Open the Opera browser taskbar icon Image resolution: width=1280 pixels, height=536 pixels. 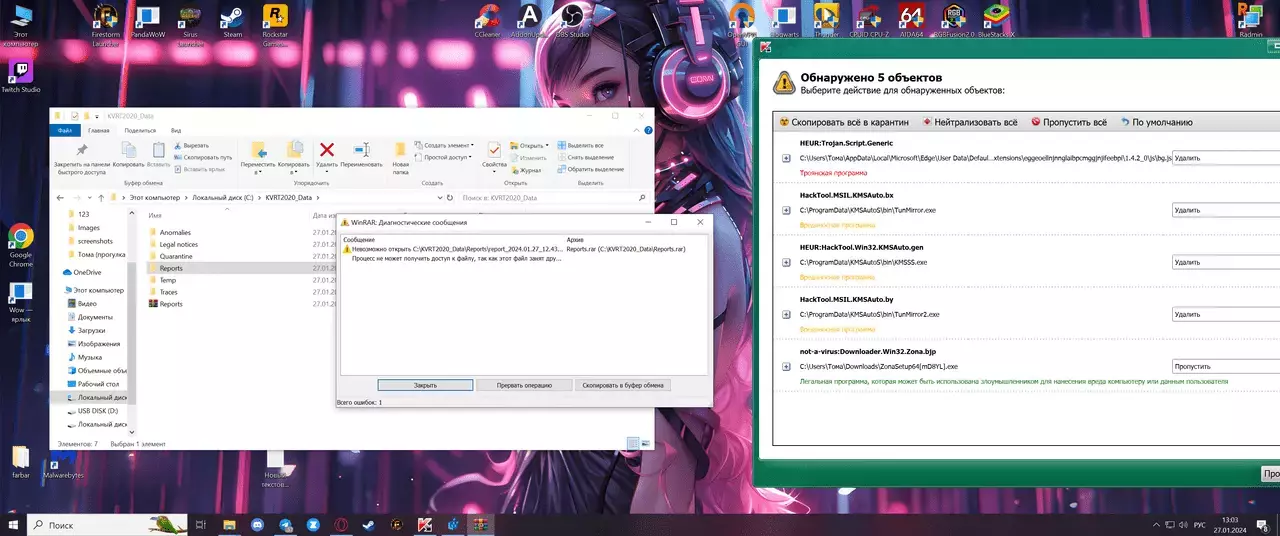[341, 524]
